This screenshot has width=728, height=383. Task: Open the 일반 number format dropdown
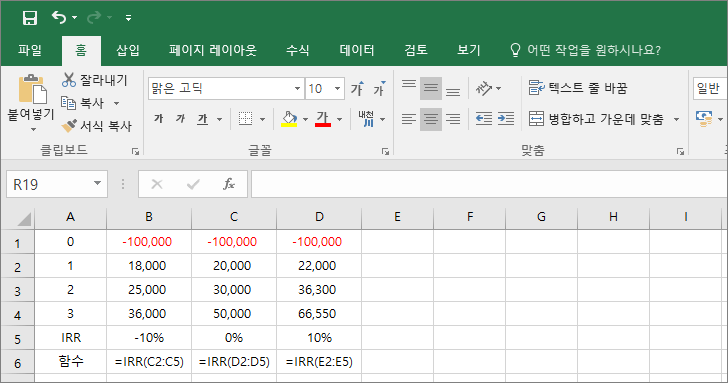710,88
